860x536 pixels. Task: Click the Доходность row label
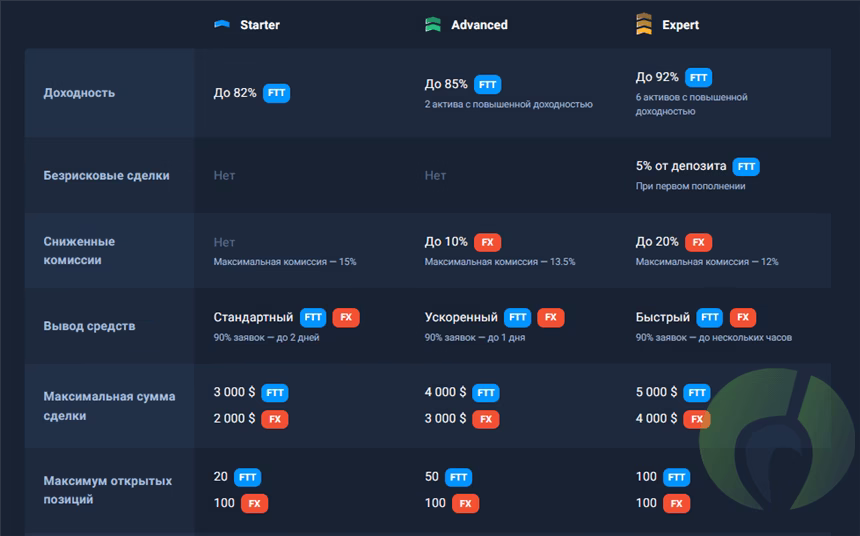[x=79, y=93]
